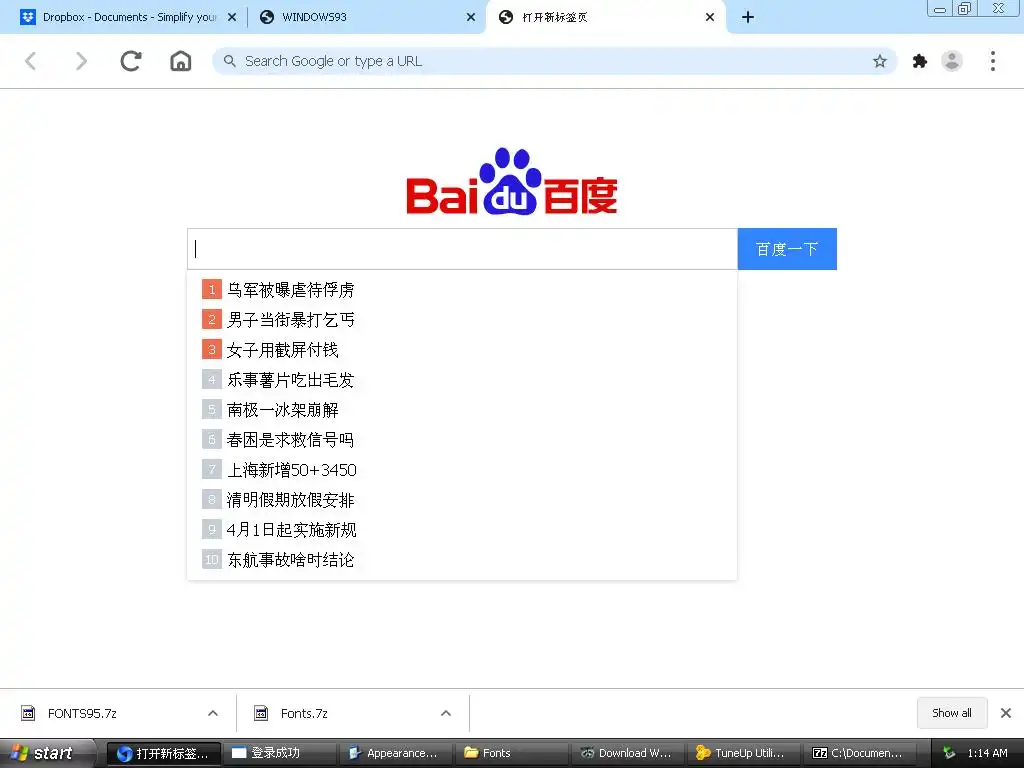Select suggestion 男子当街暴打乞丐

[290, 319]
